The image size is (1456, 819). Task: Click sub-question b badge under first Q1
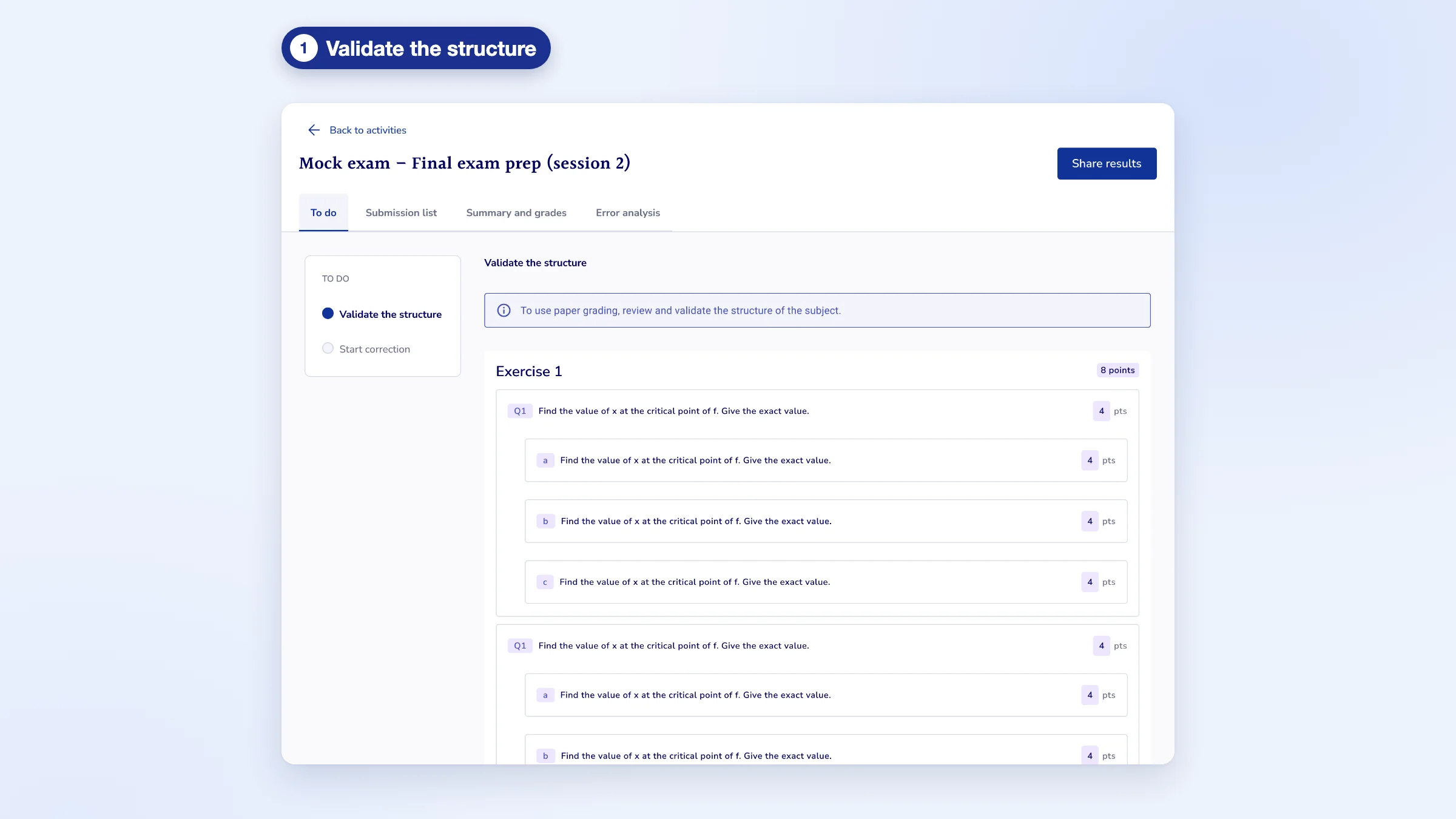point(545,521)
